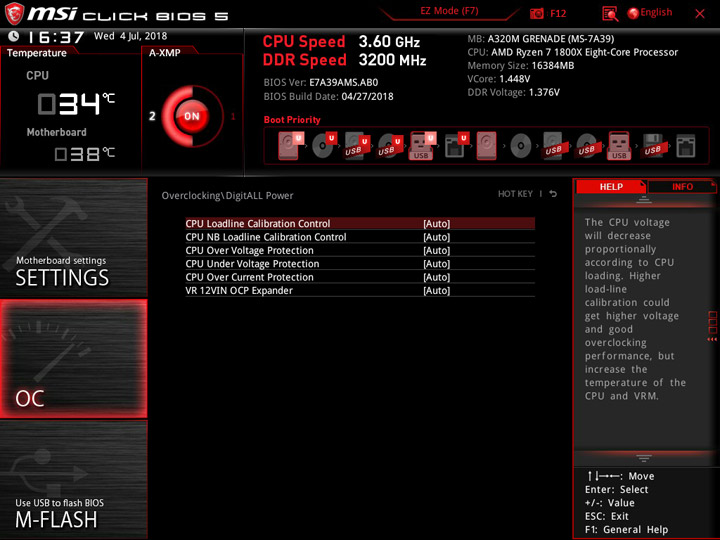Screen dimensions: 720x540
Task: Select the legacy CD/DVD boot icon
Action: pos(520,146)
